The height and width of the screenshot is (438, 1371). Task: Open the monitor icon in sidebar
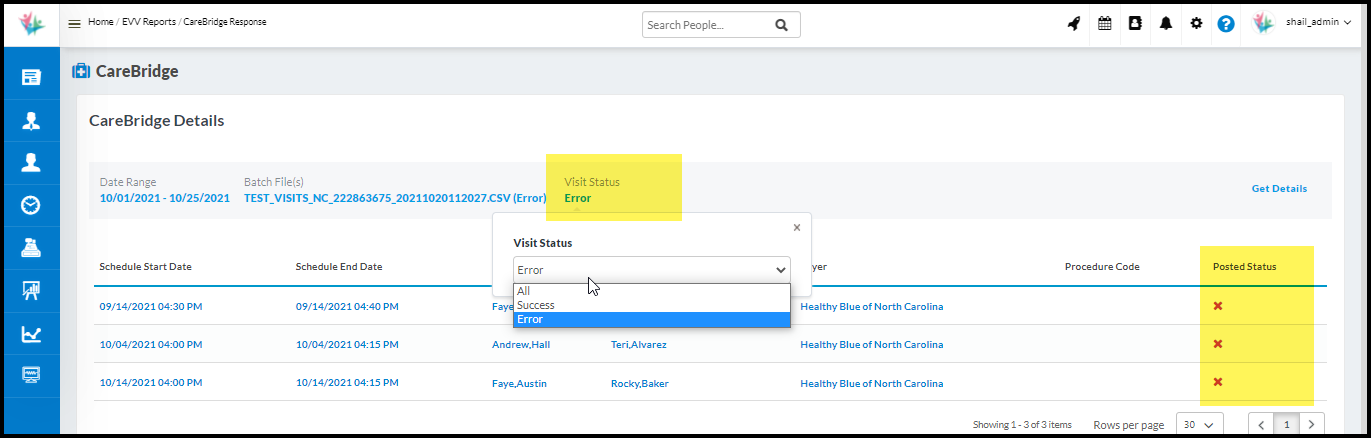(31, 375)
